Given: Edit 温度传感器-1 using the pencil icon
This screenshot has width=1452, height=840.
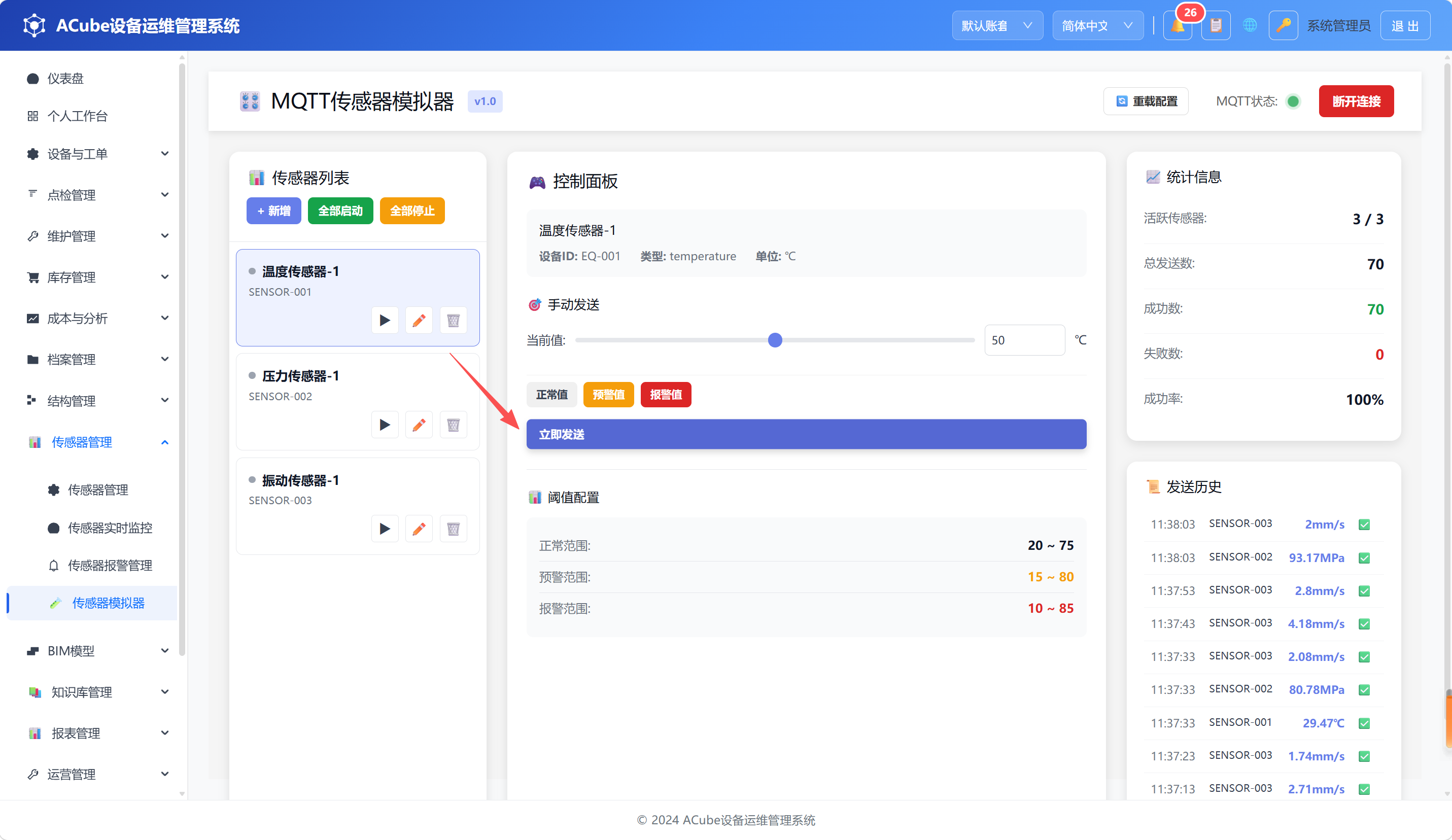Looking at the screenshot, I should [419, 321].
